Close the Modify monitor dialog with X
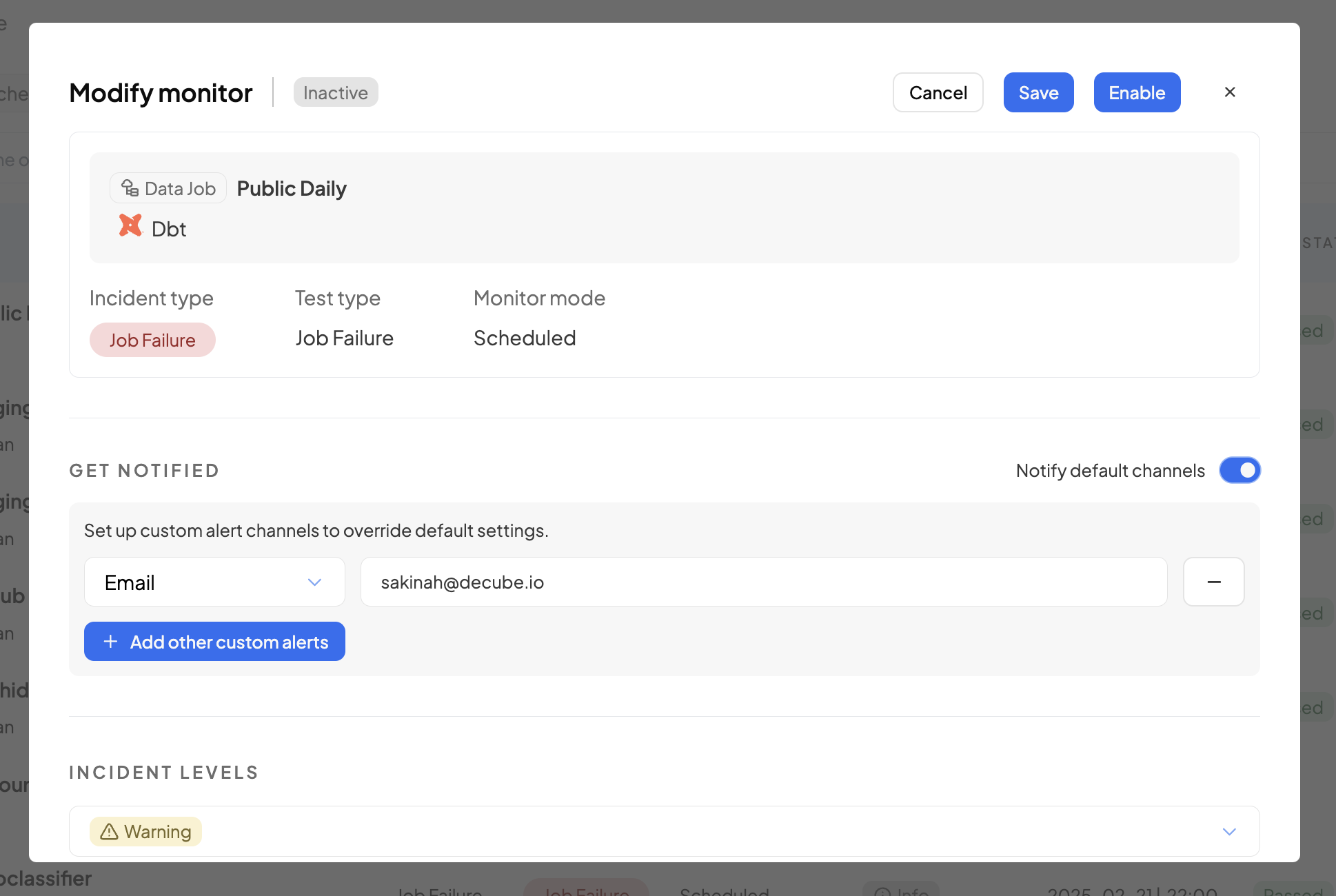Screen dimensions: 1336x896 [x=1229, y=92]
